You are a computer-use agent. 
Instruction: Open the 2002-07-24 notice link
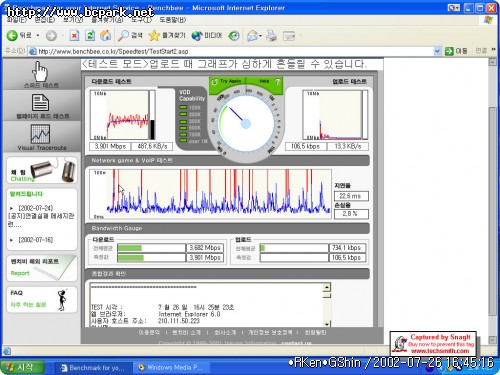tap(36, 208)
